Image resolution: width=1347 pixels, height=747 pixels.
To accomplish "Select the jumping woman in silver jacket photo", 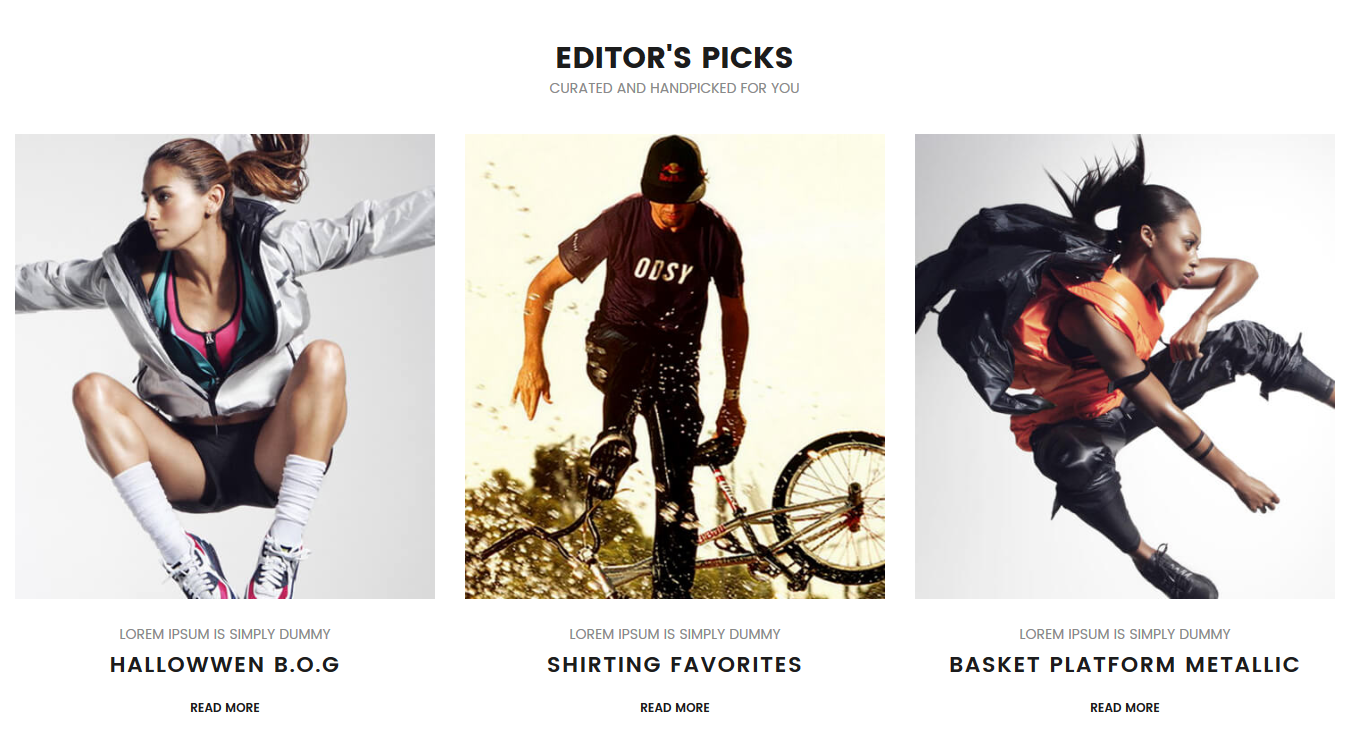I will pos(225,366).
